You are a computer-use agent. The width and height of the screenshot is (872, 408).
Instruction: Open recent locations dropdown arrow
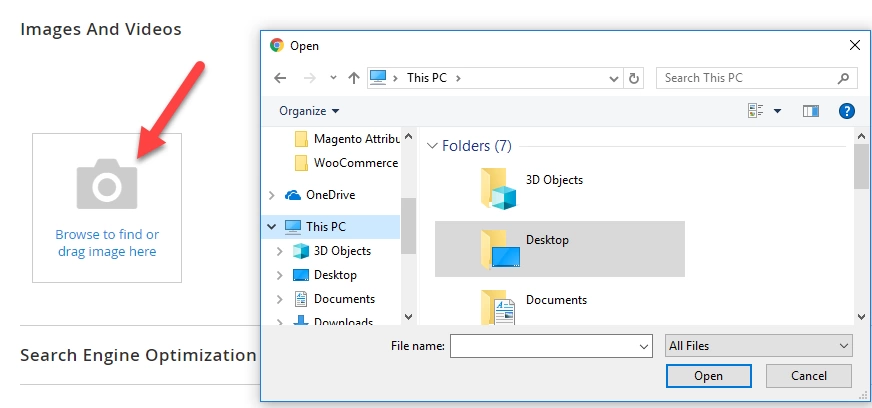(x=333, y=78)
